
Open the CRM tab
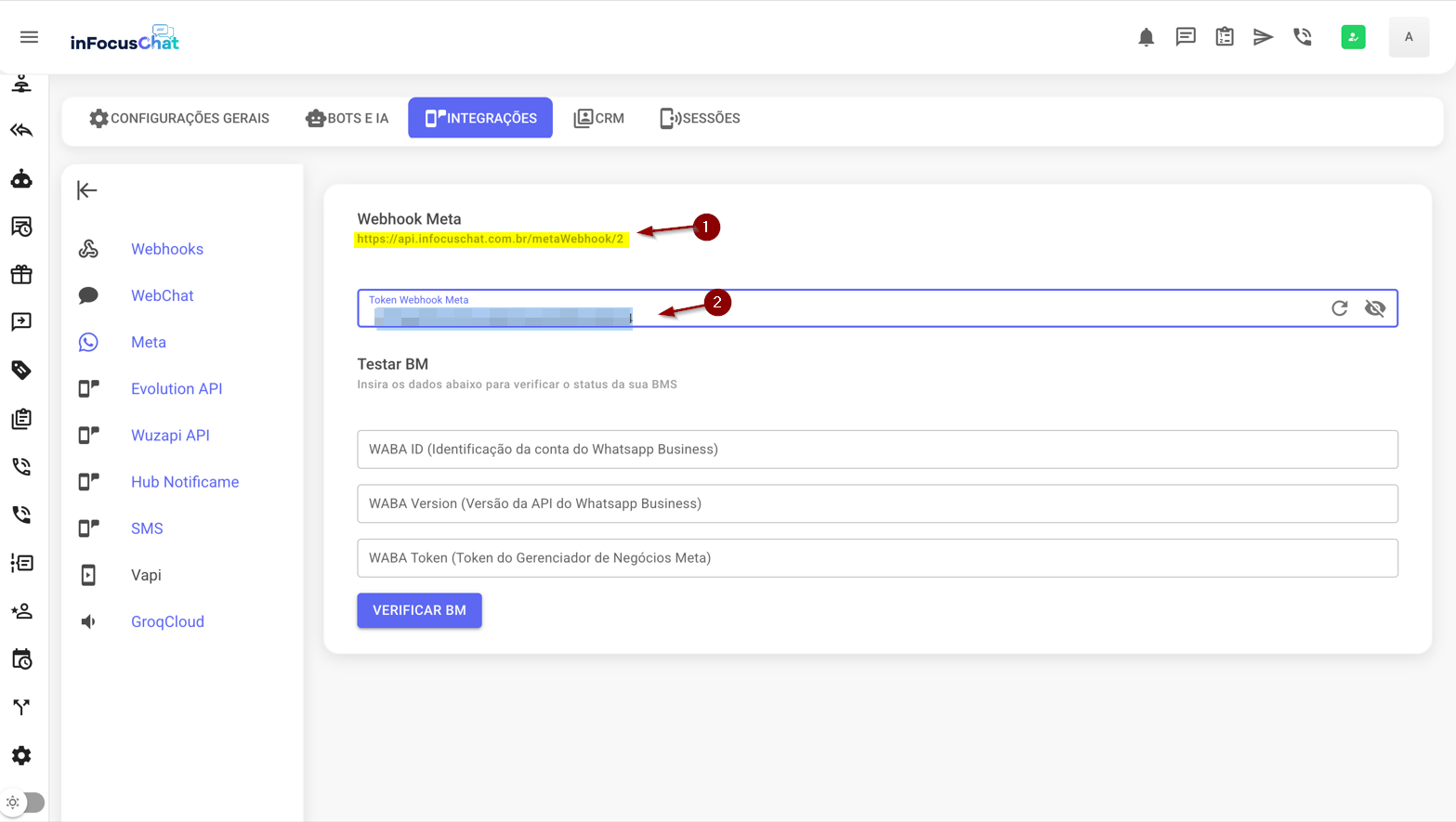[x=599, y=118]
